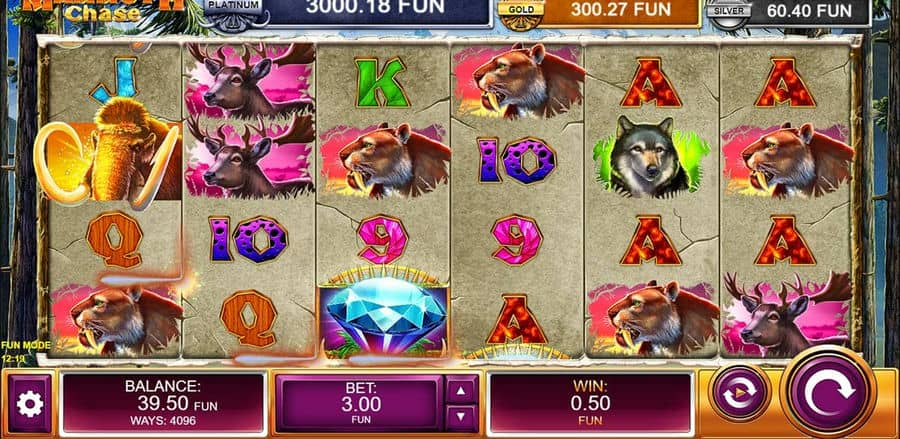The height and width of the screenshot is (439, 900).
Task: Click the purple 10 symbol on reel two
Action: (248, 239)
